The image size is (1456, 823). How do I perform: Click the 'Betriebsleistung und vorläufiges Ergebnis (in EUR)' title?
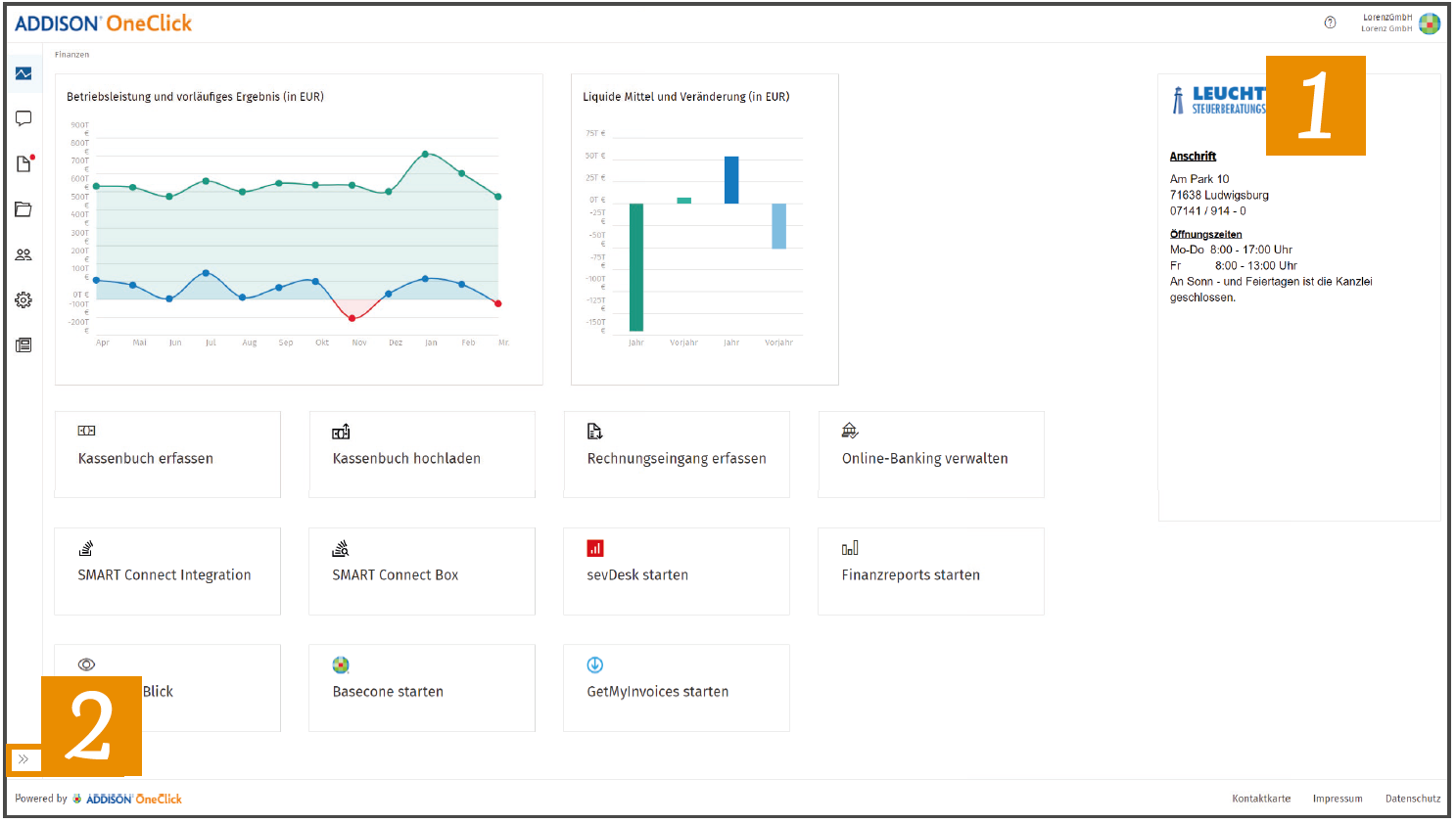pos(196,97)
